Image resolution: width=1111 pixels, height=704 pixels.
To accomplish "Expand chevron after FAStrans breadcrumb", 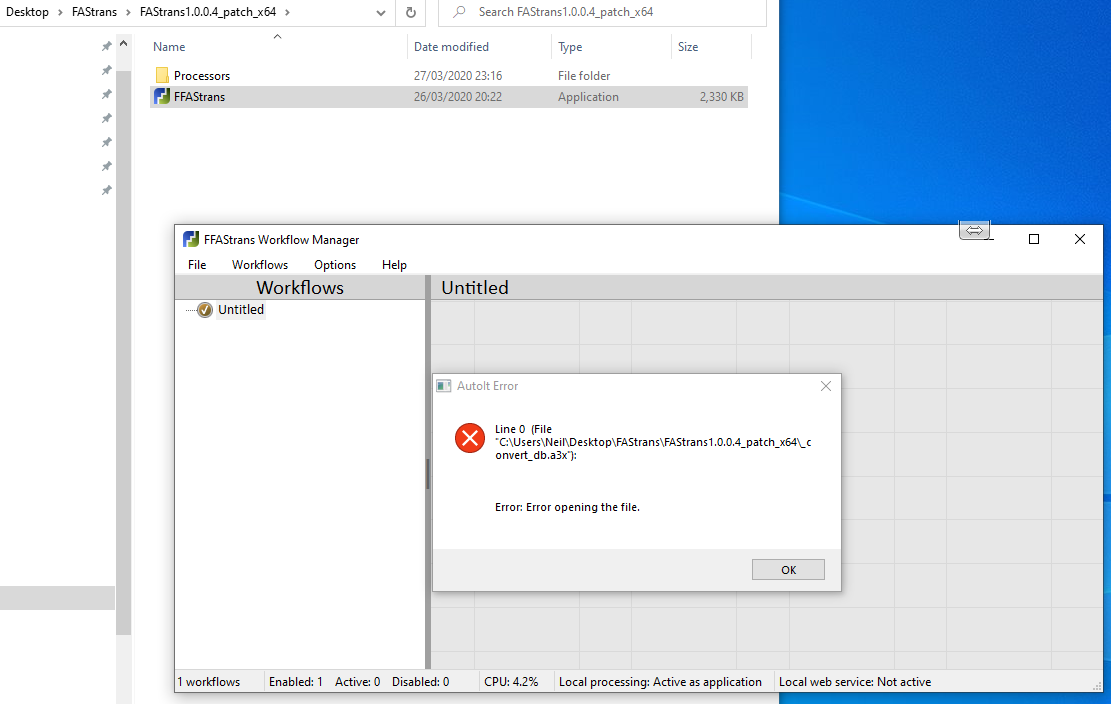I will point(128,12).
